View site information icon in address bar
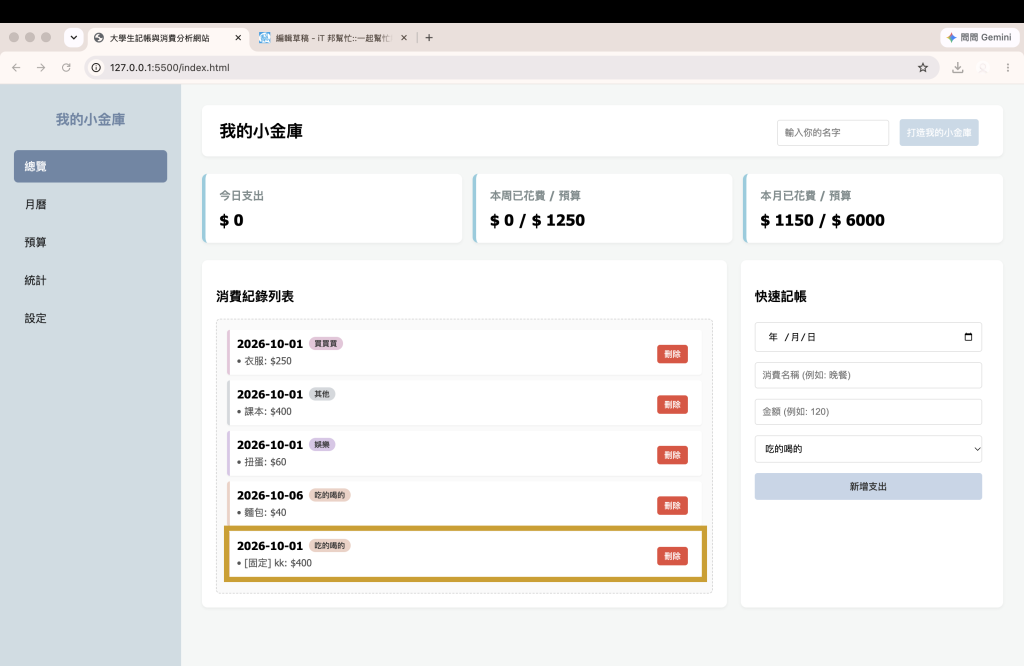1024x666 pixels. [x=96, y=67]
